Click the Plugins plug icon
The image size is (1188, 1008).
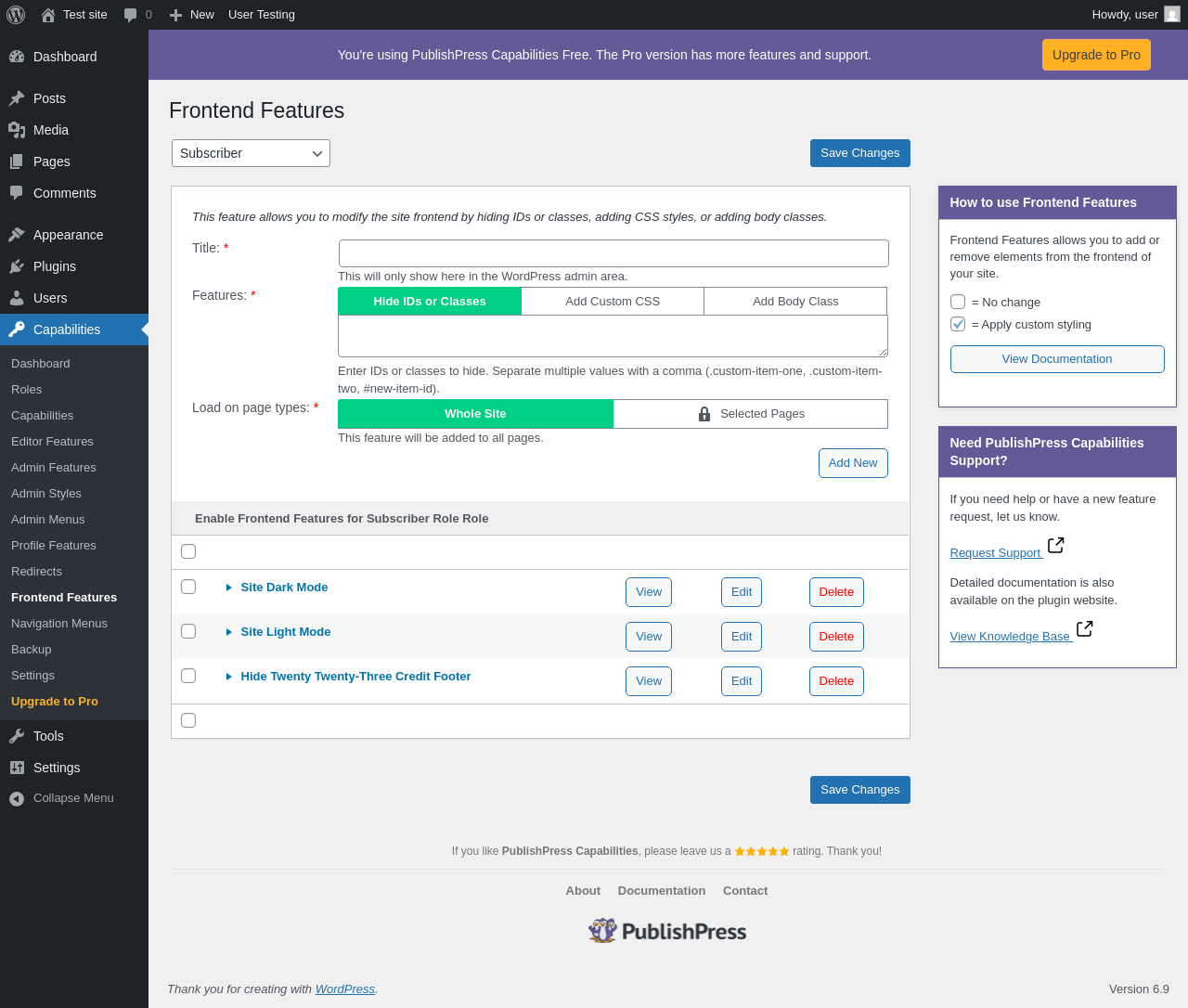pos(17,266)
